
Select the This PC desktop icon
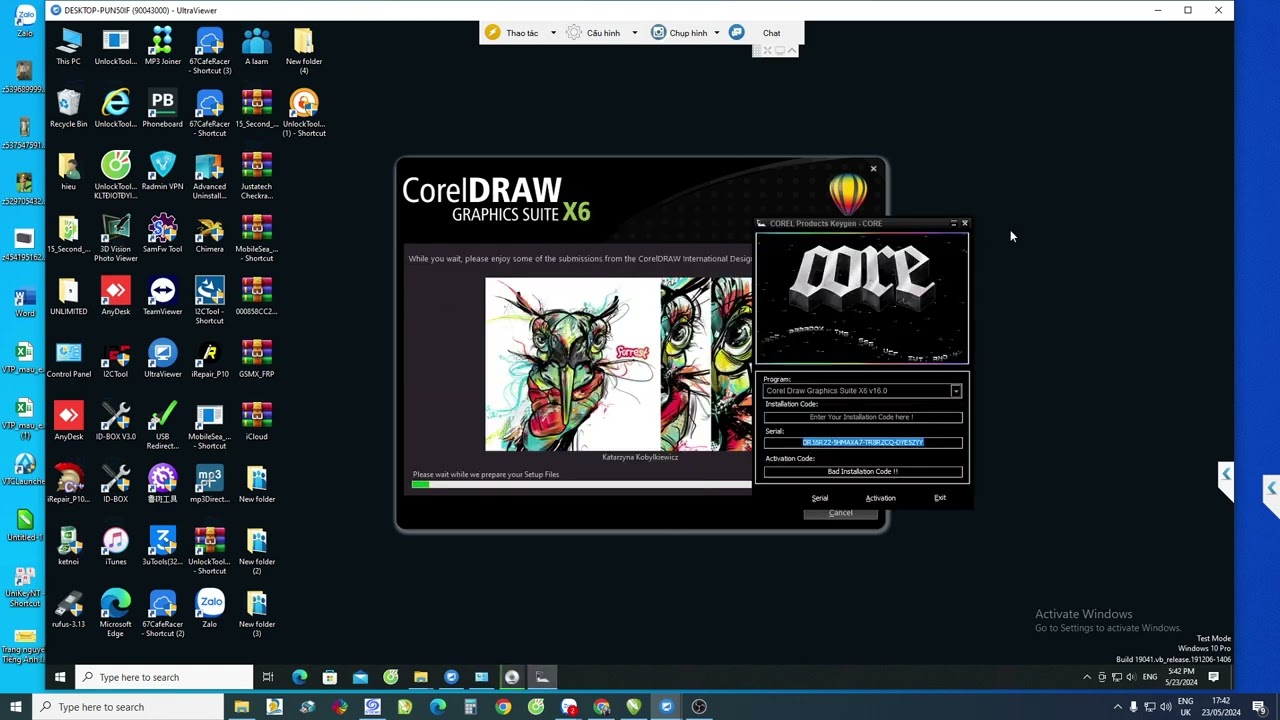[68, 47]
